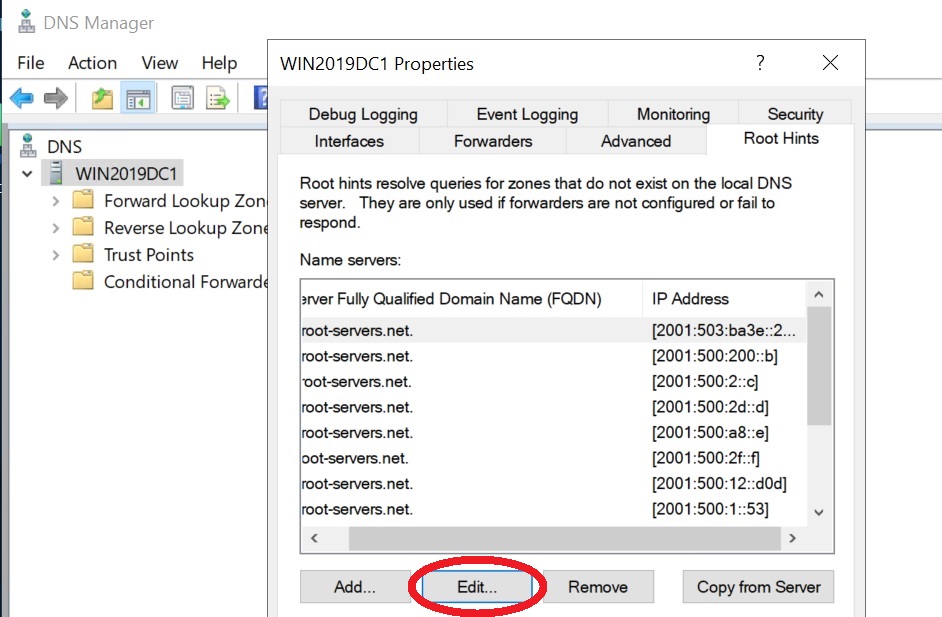The height and width of the screenshot is (617, 942).
Task: Click the Remove button
Action: 598,586
